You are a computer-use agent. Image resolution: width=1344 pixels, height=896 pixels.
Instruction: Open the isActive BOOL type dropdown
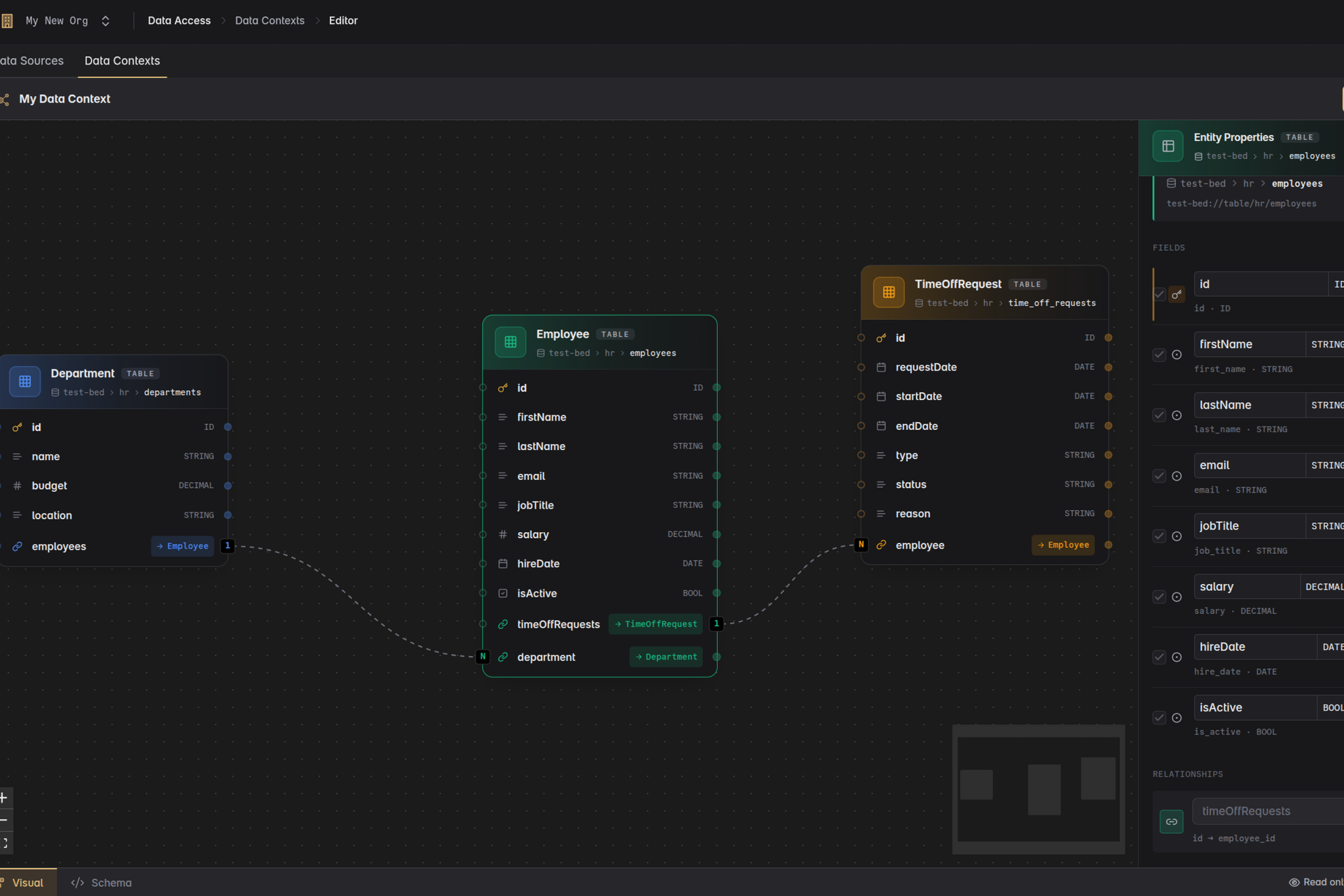click(x=1331, y=707)
